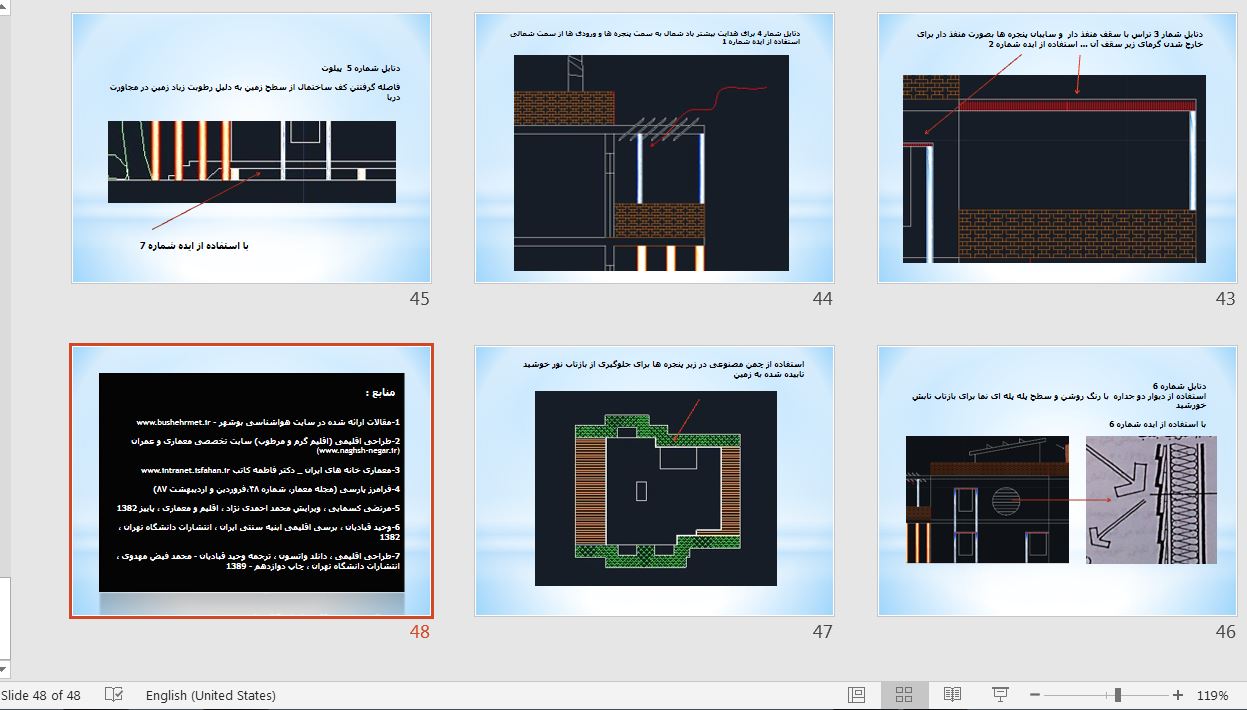This screenshot has height=710, width=1247.
Task: Click the Slide Sorter view icon
Action: [x=904, y=695]
